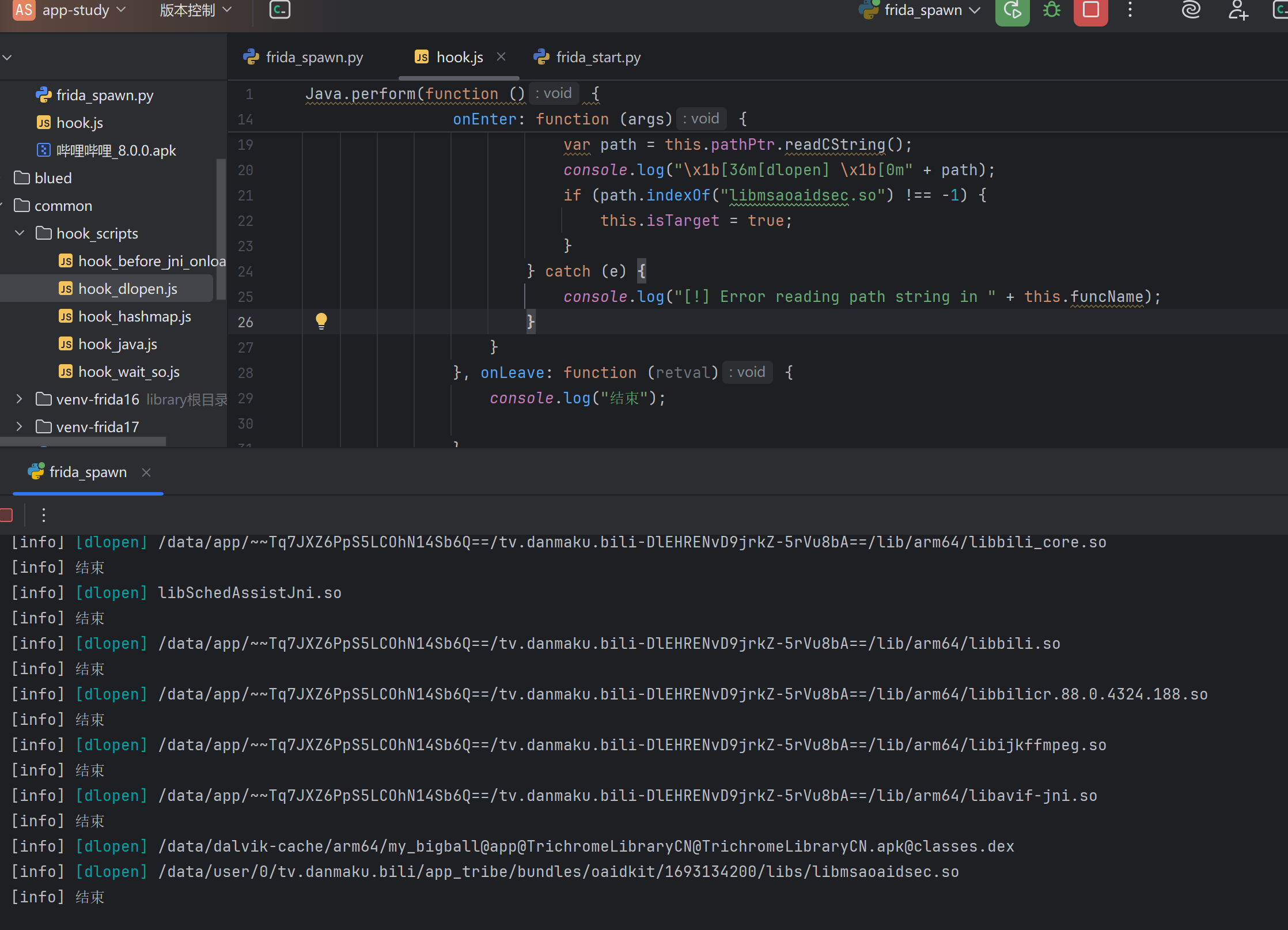Screen dimensions: 1288x930
Task: Click the readCString call on line 19
Action: click(835, 145)
